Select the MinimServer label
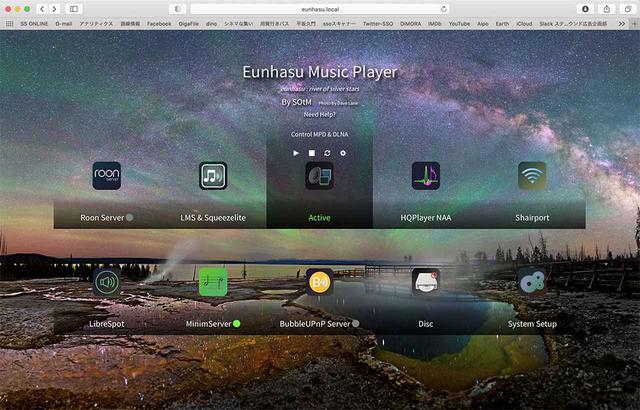The image size is (640, 410). click(x=209, y=324)
